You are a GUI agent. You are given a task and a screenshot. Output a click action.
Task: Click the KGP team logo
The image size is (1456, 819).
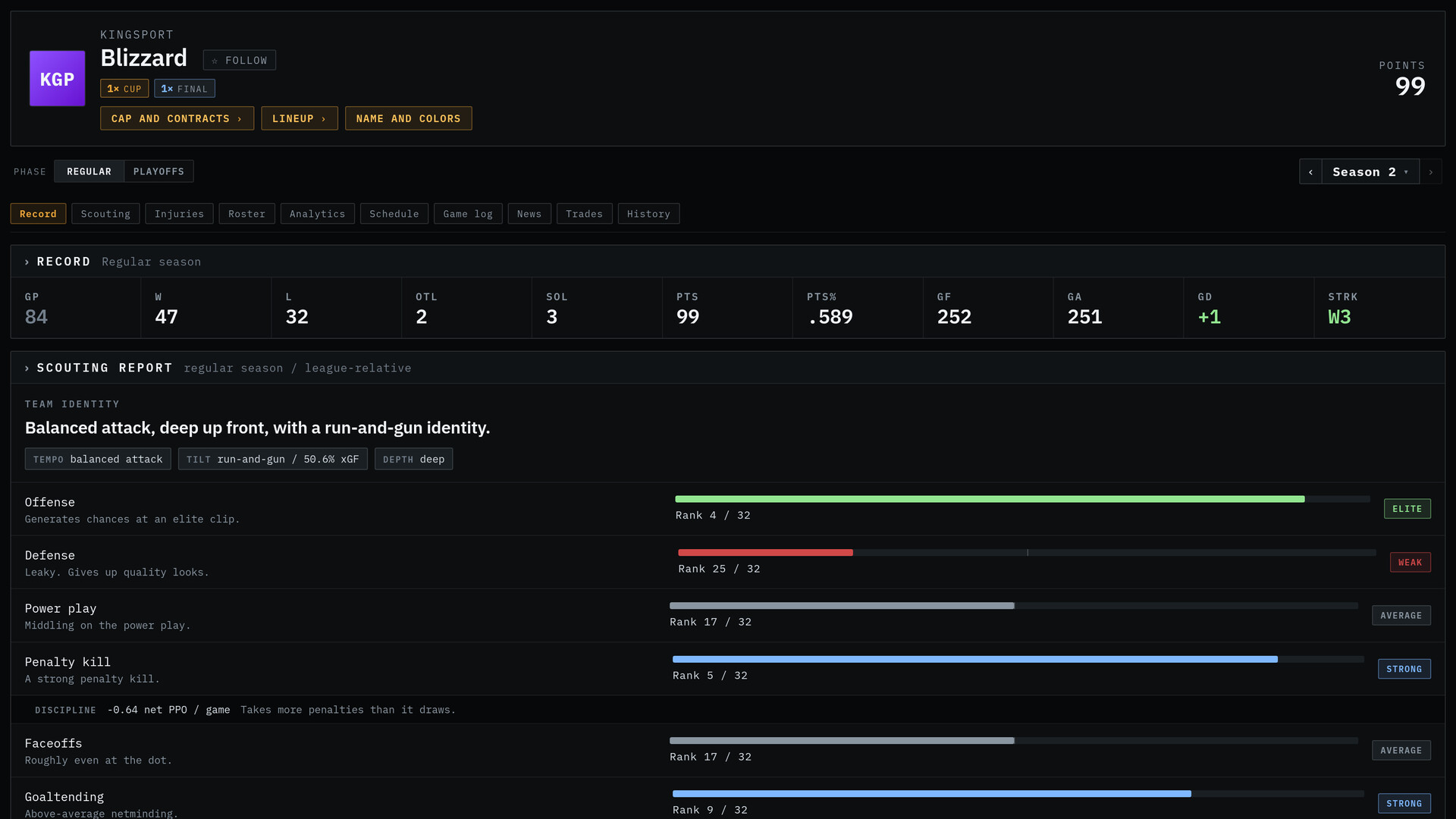click(x=57, y=79)
